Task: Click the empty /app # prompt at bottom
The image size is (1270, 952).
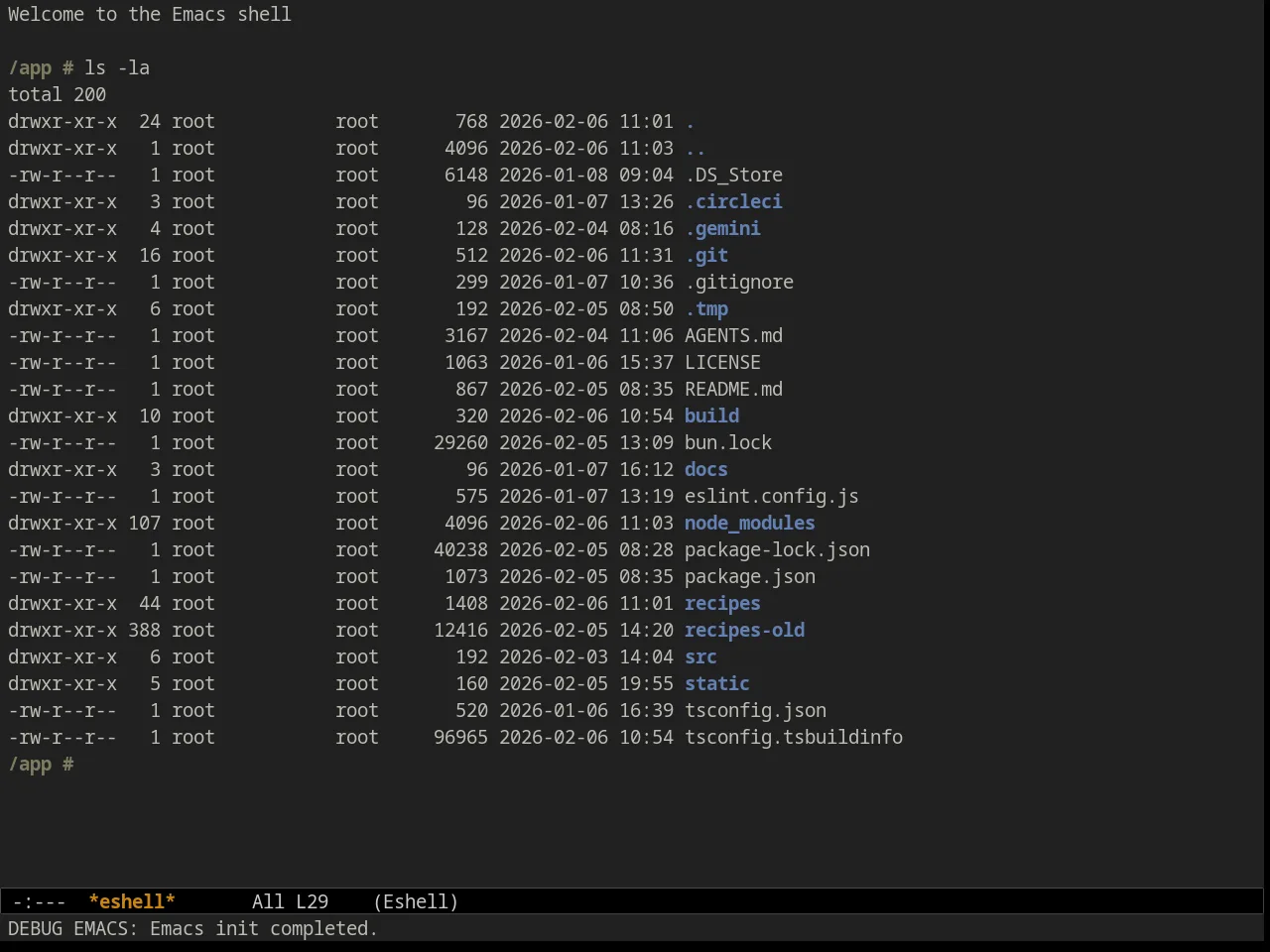Action: [41, 764]
